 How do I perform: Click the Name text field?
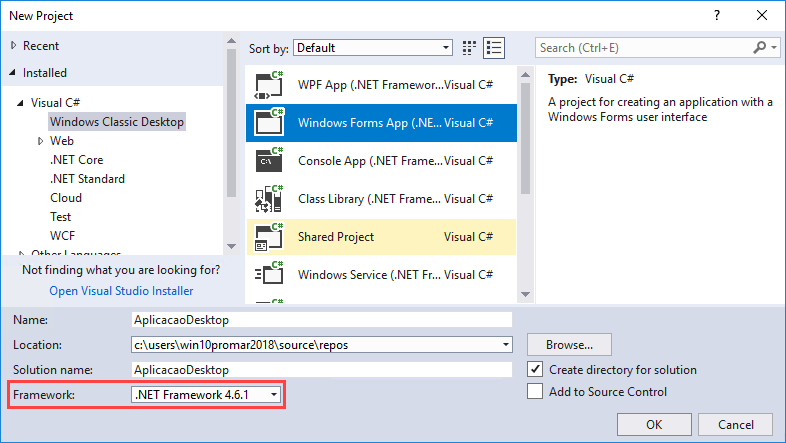(322, 320)
